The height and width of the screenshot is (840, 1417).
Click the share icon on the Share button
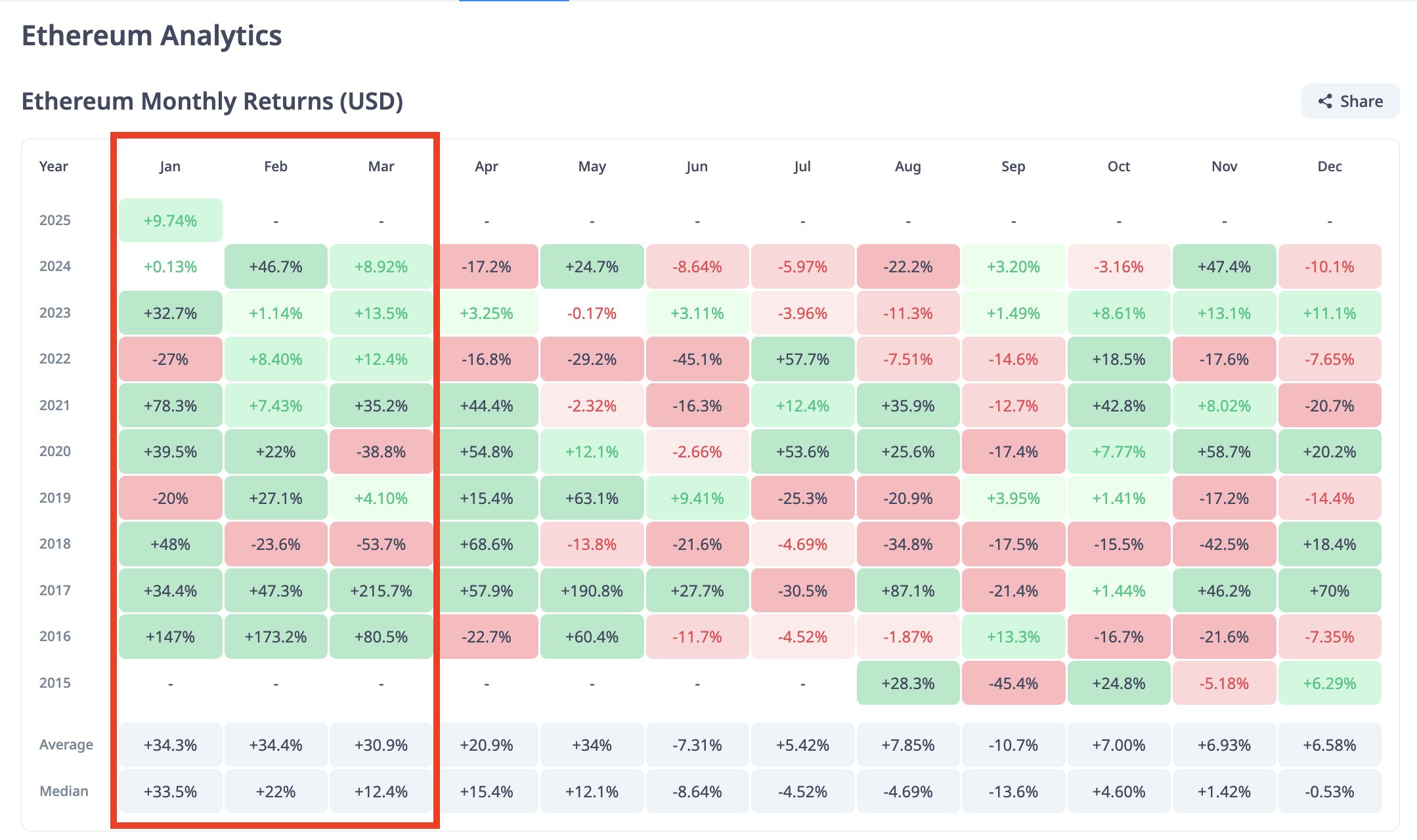pos(1325,101)
